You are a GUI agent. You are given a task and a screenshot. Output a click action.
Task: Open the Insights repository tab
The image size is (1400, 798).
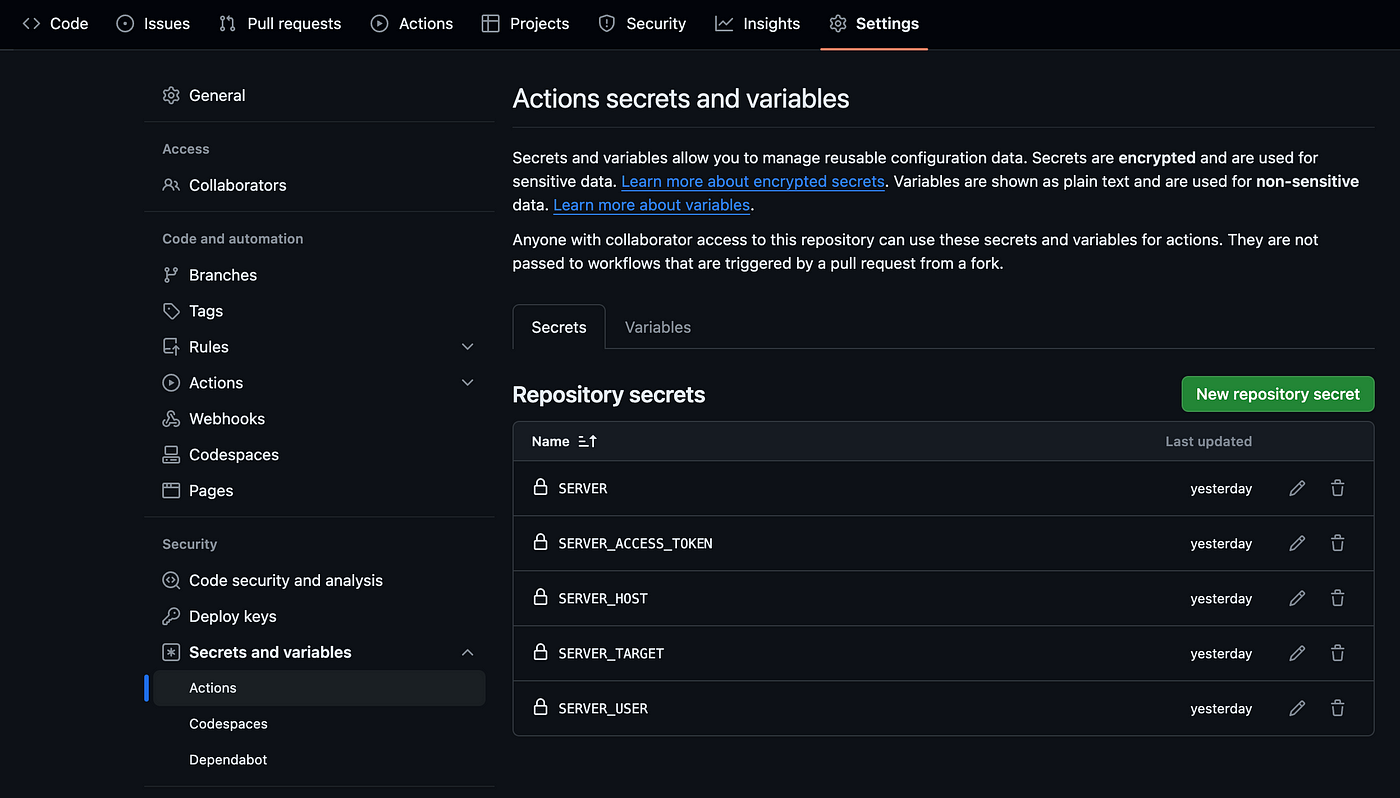pos(758,23)
